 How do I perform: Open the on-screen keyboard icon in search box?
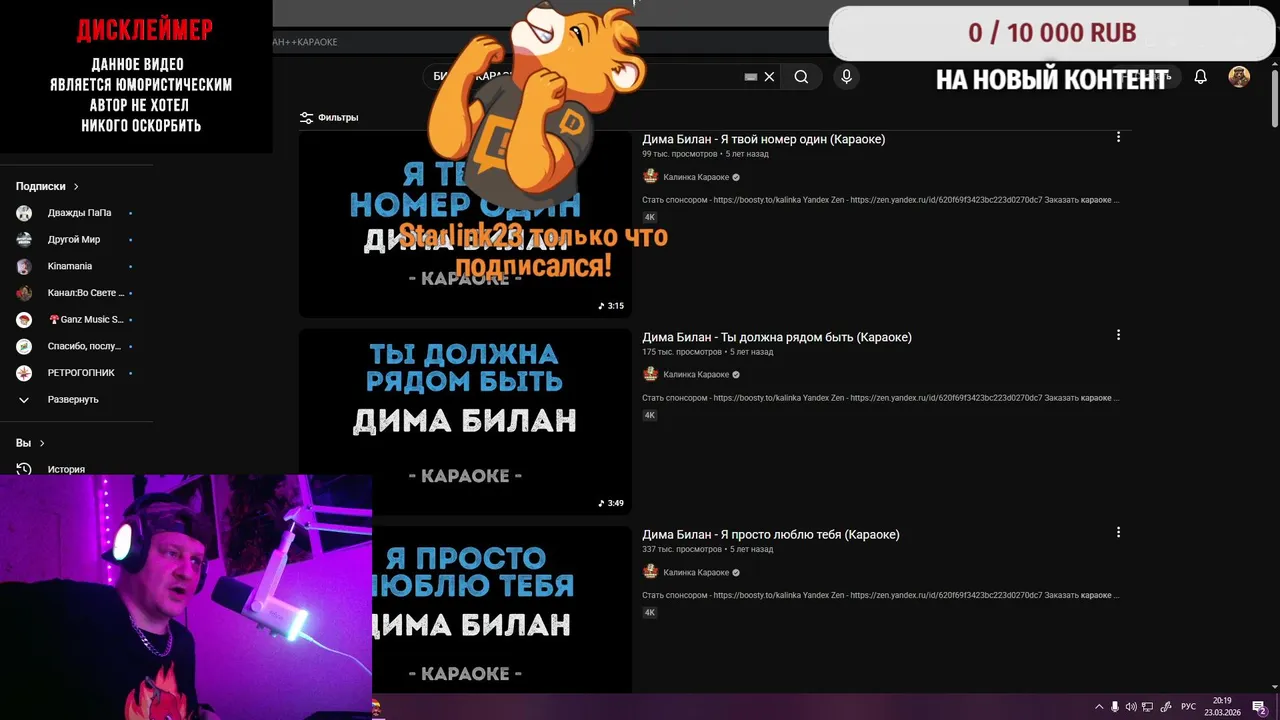click(x=751, y=77)
